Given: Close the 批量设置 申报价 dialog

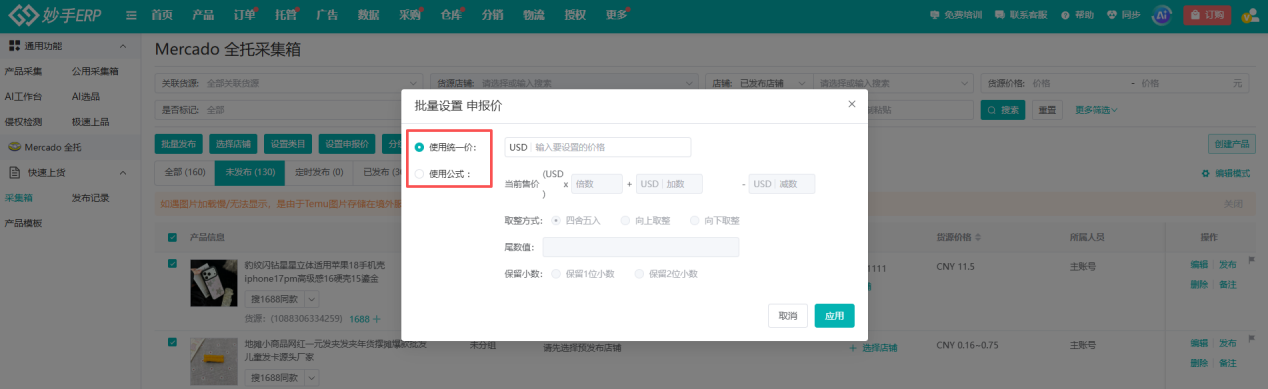Looking at the screenshot, I should click(852, 103).
